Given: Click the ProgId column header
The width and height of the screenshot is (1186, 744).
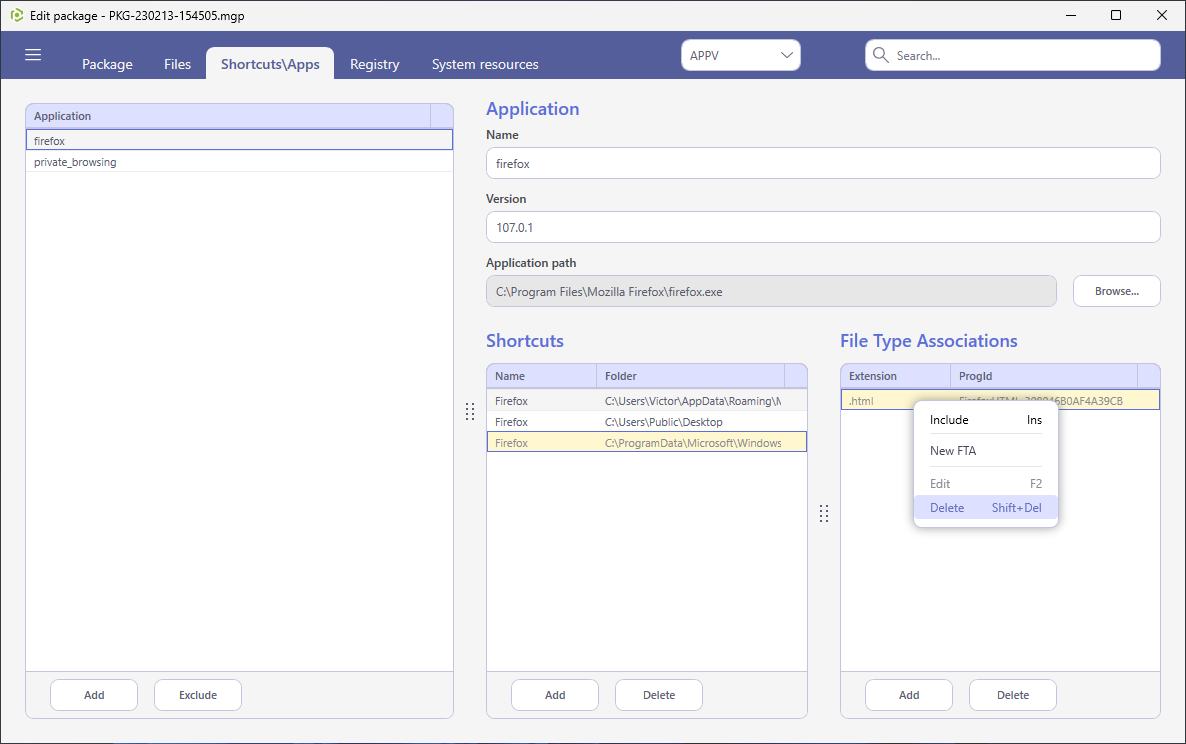Looking at the screenshot, I should click(1044, 376).
